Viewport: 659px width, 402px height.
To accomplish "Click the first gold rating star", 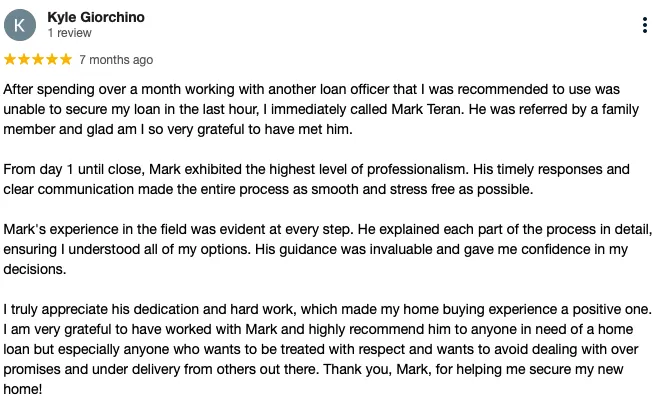I will 10,60.
